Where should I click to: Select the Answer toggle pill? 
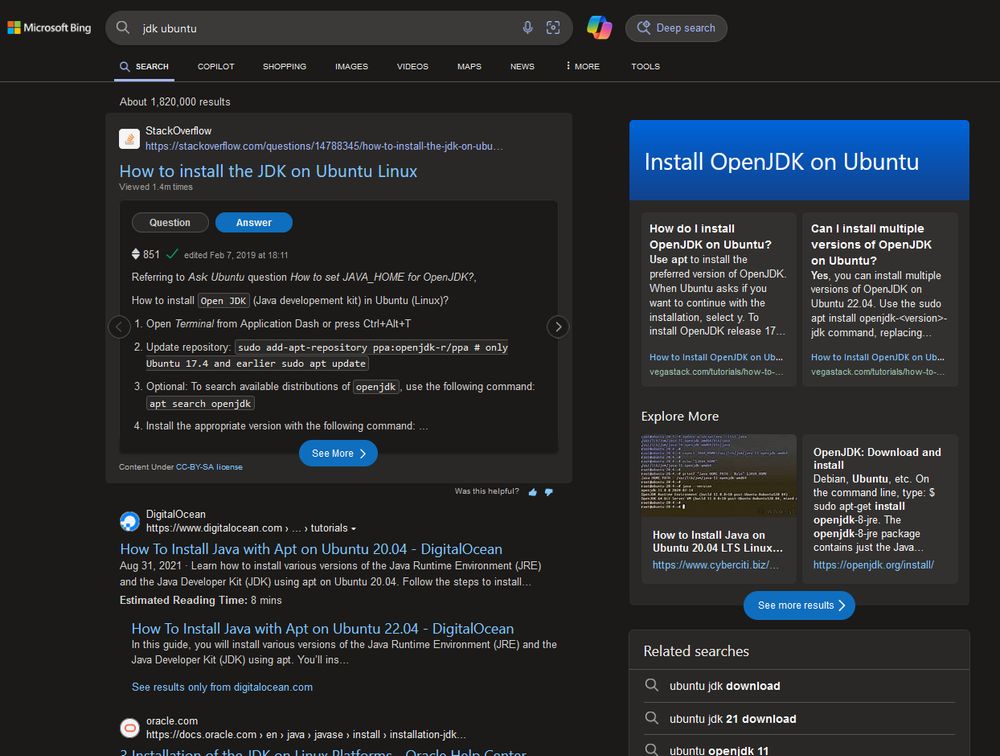pos(254,223)
